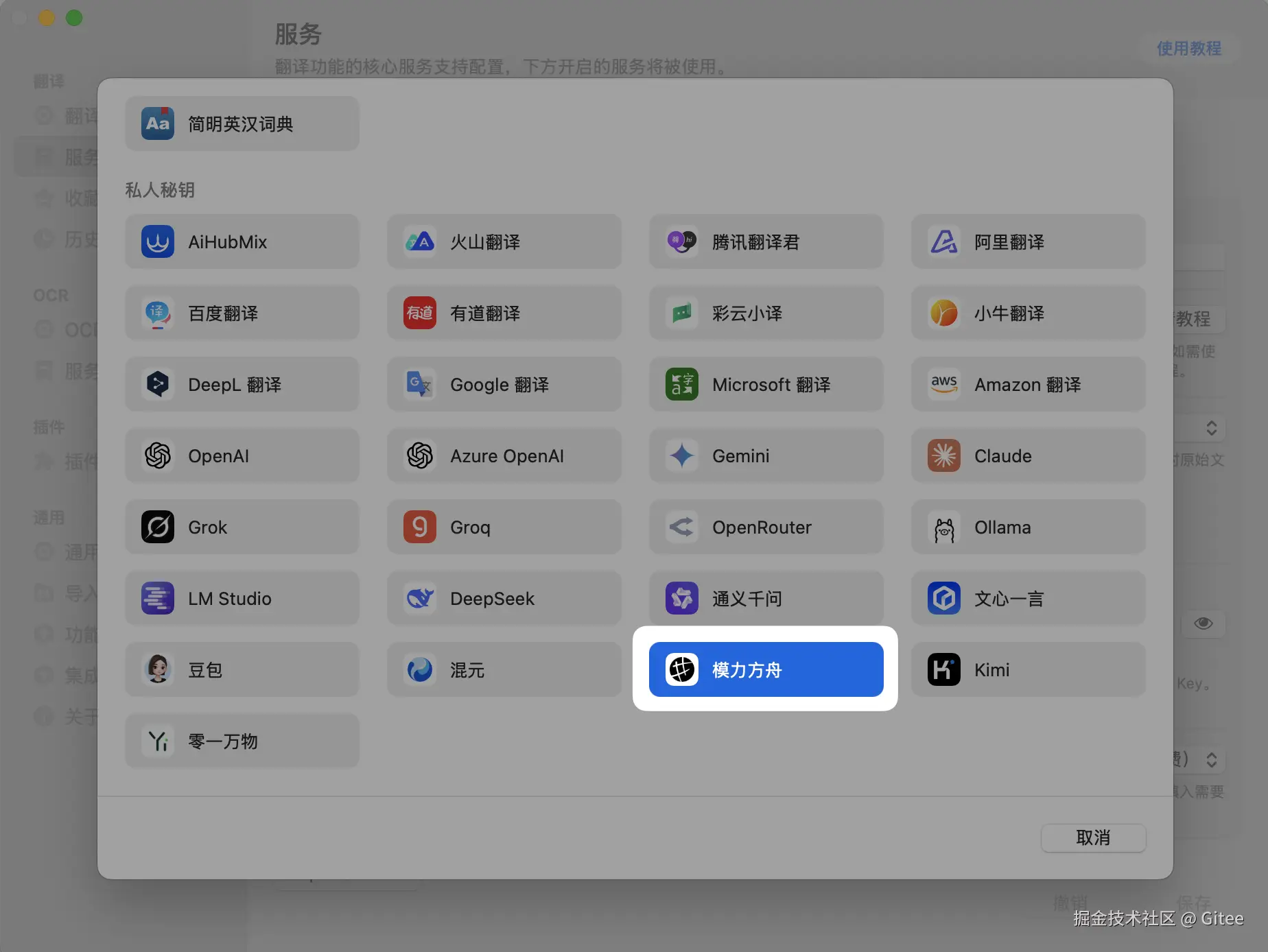Viewport: 1268px width, 952px height.
Task: Select the 阿里翻译 service icon
Action: click(944, 242)
